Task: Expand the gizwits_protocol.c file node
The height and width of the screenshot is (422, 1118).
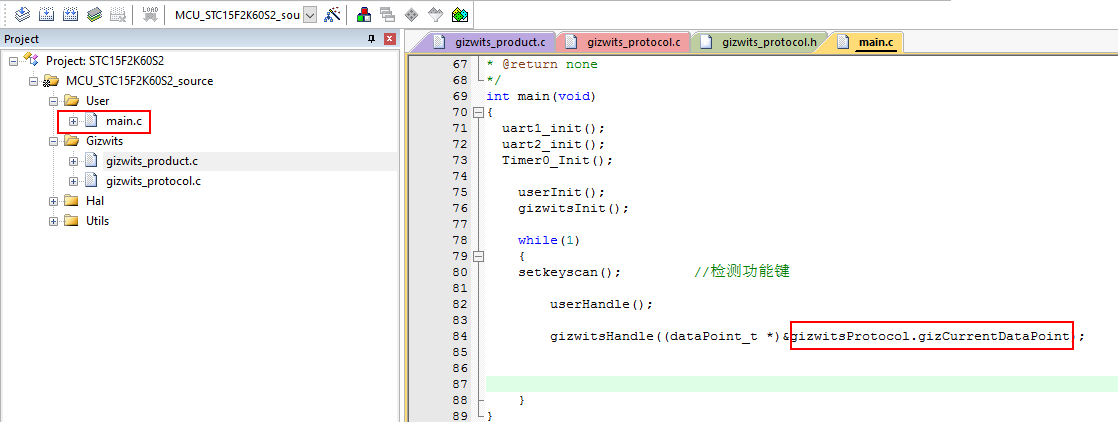Action: click(x=74, y=181)
